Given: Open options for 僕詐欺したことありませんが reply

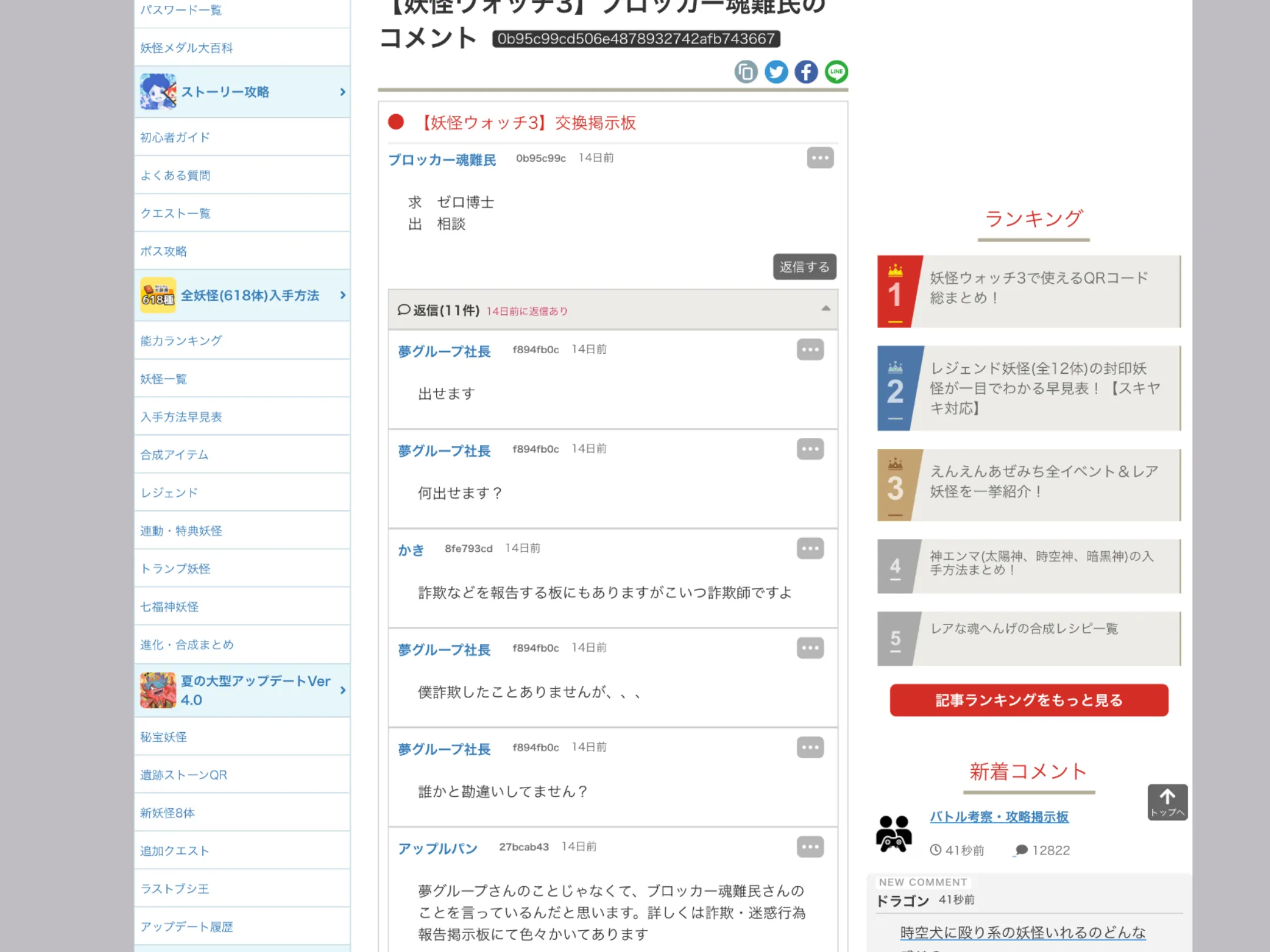Looking at the screenshot, I should click(x=810, y=648).
